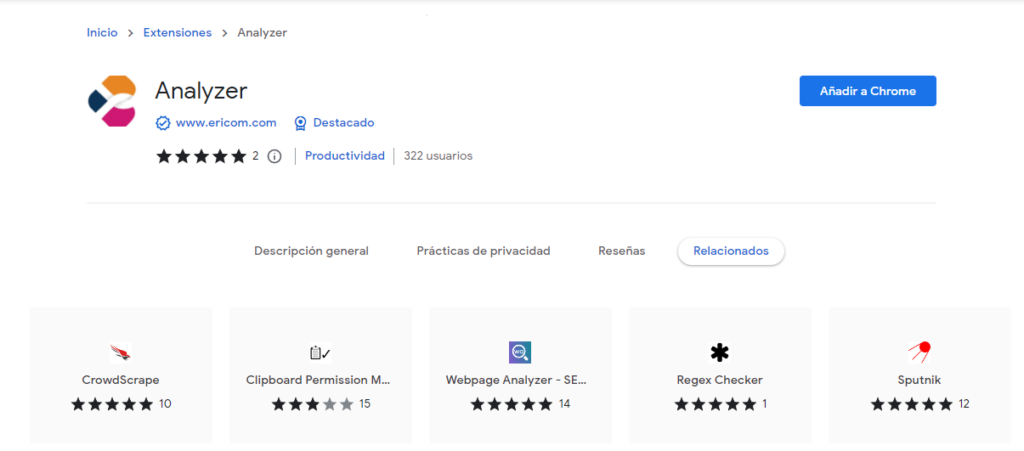Click Webpage Analyzer's rating count 14
The image size is (1024, 451).
point(564,404)
